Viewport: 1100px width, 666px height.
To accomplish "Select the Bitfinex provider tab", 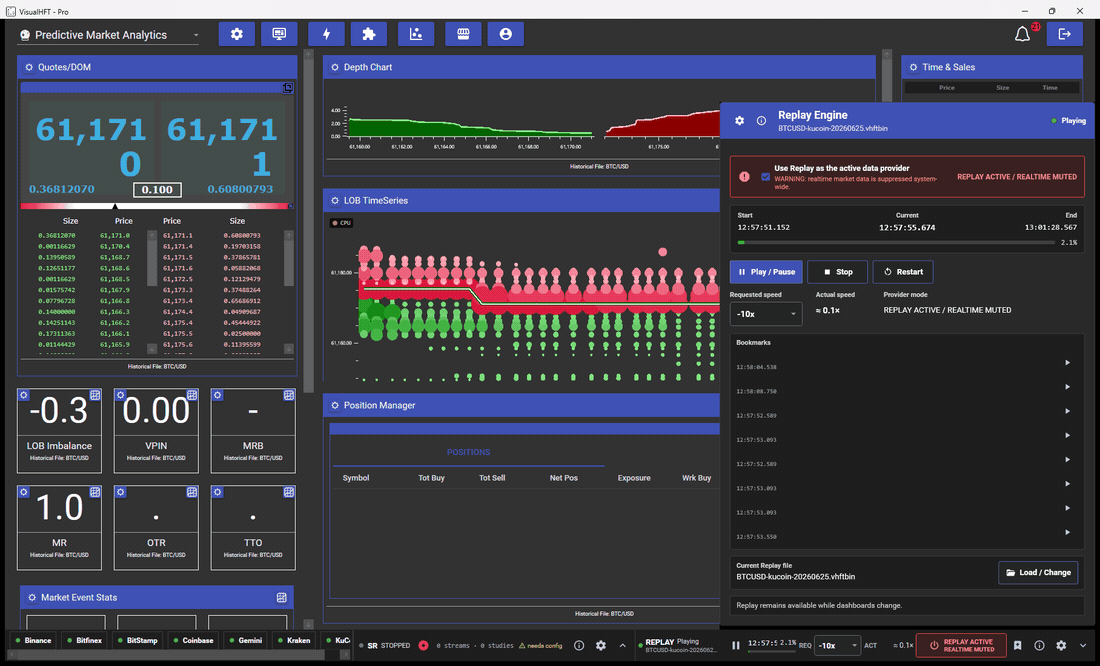I will click(x=84, y=641).
